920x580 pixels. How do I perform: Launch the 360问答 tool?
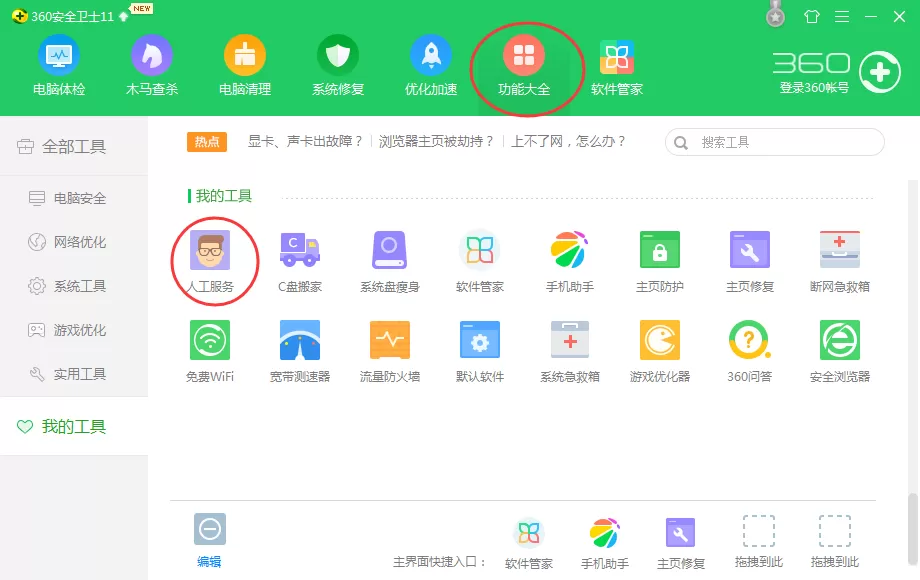coord(750,351)
